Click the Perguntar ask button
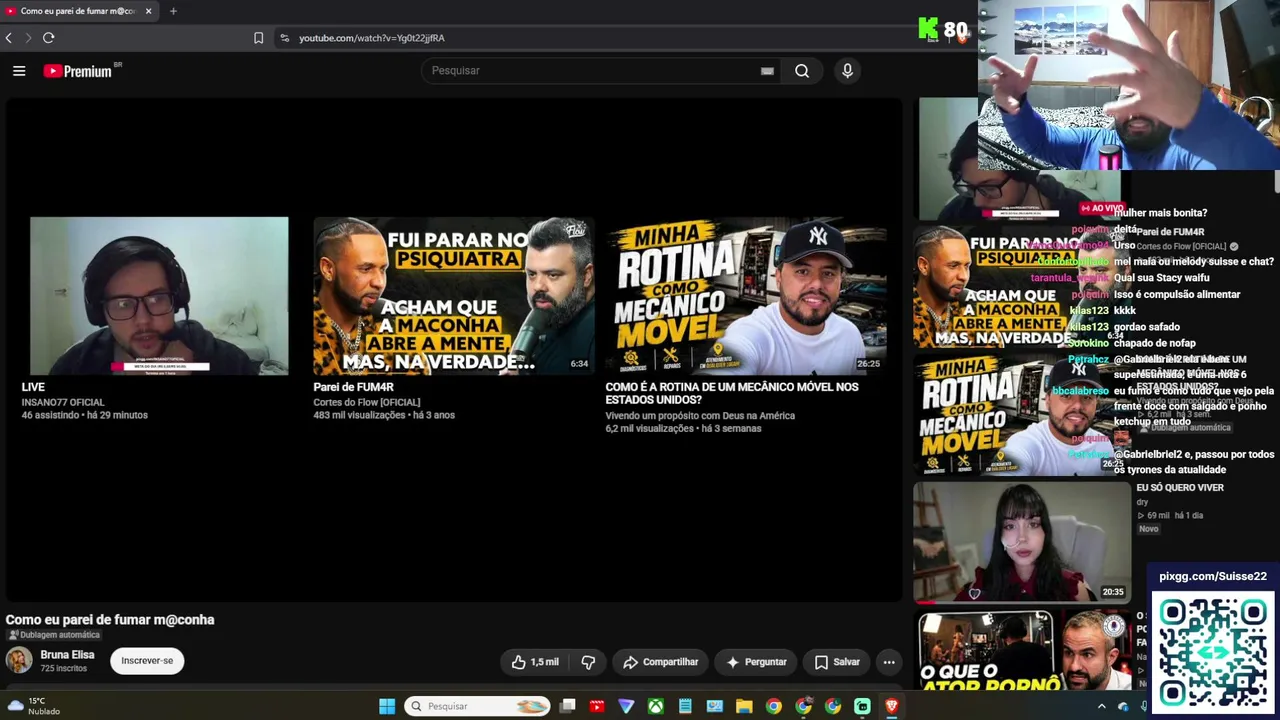This screenshot has height=720, width=1280. tap(756, 662)
